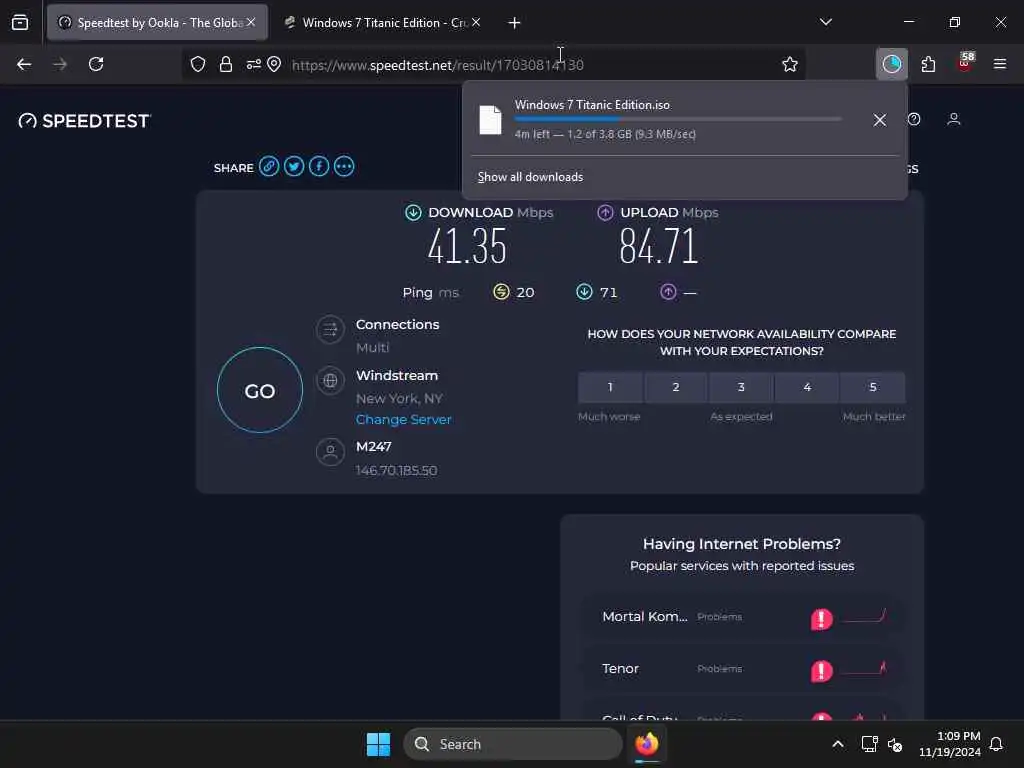Click the taskbar Search box

513,744
